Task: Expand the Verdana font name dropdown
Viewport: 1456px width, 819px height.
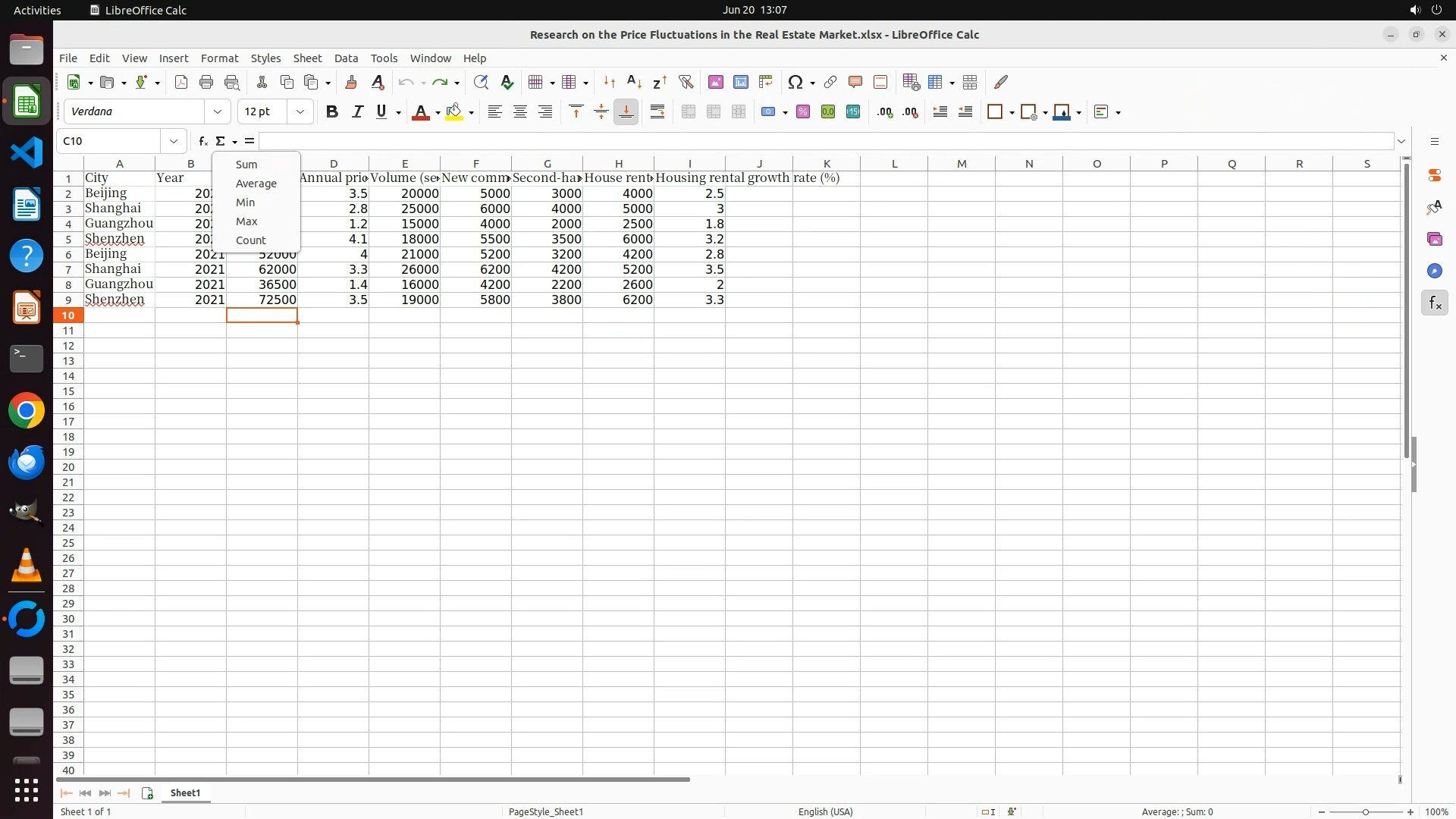Action: pyautogui.click(x=218, y=112)
